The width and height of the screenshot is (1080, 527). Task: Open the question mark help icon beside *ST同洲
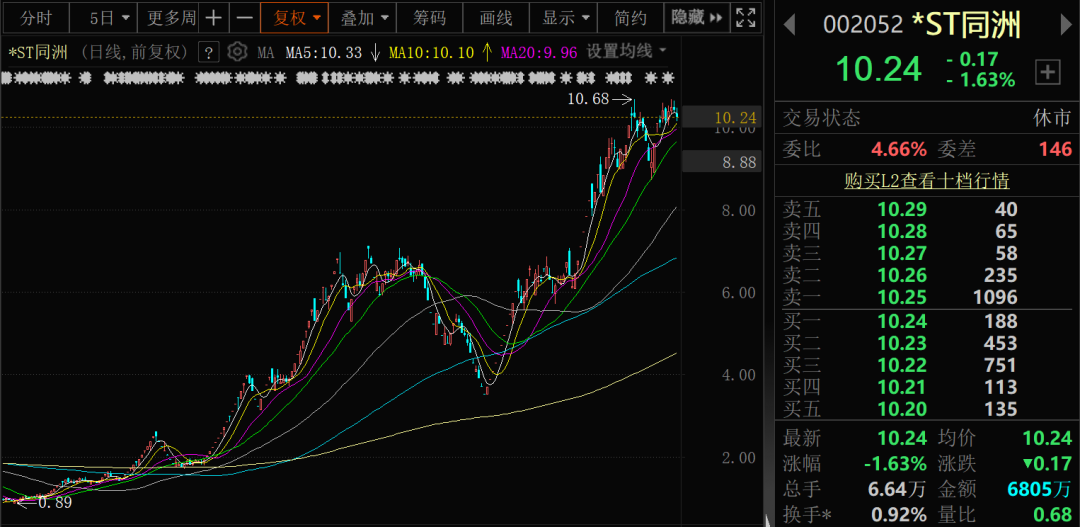coord(209,52)
